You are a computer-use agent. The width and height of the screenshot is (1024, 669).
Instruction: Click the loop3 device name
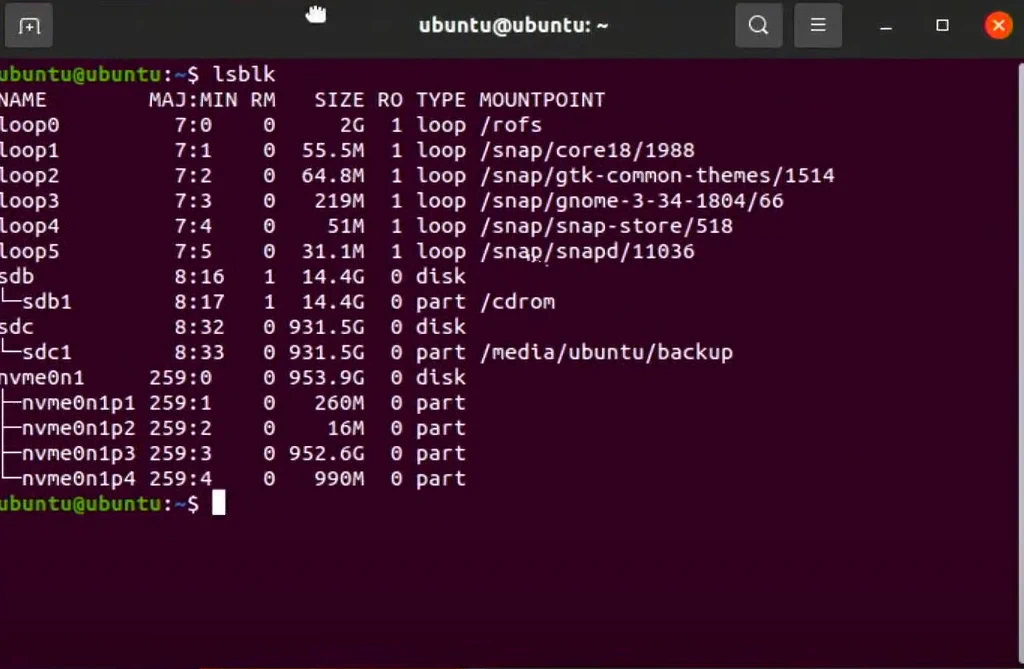pos(29,201)
